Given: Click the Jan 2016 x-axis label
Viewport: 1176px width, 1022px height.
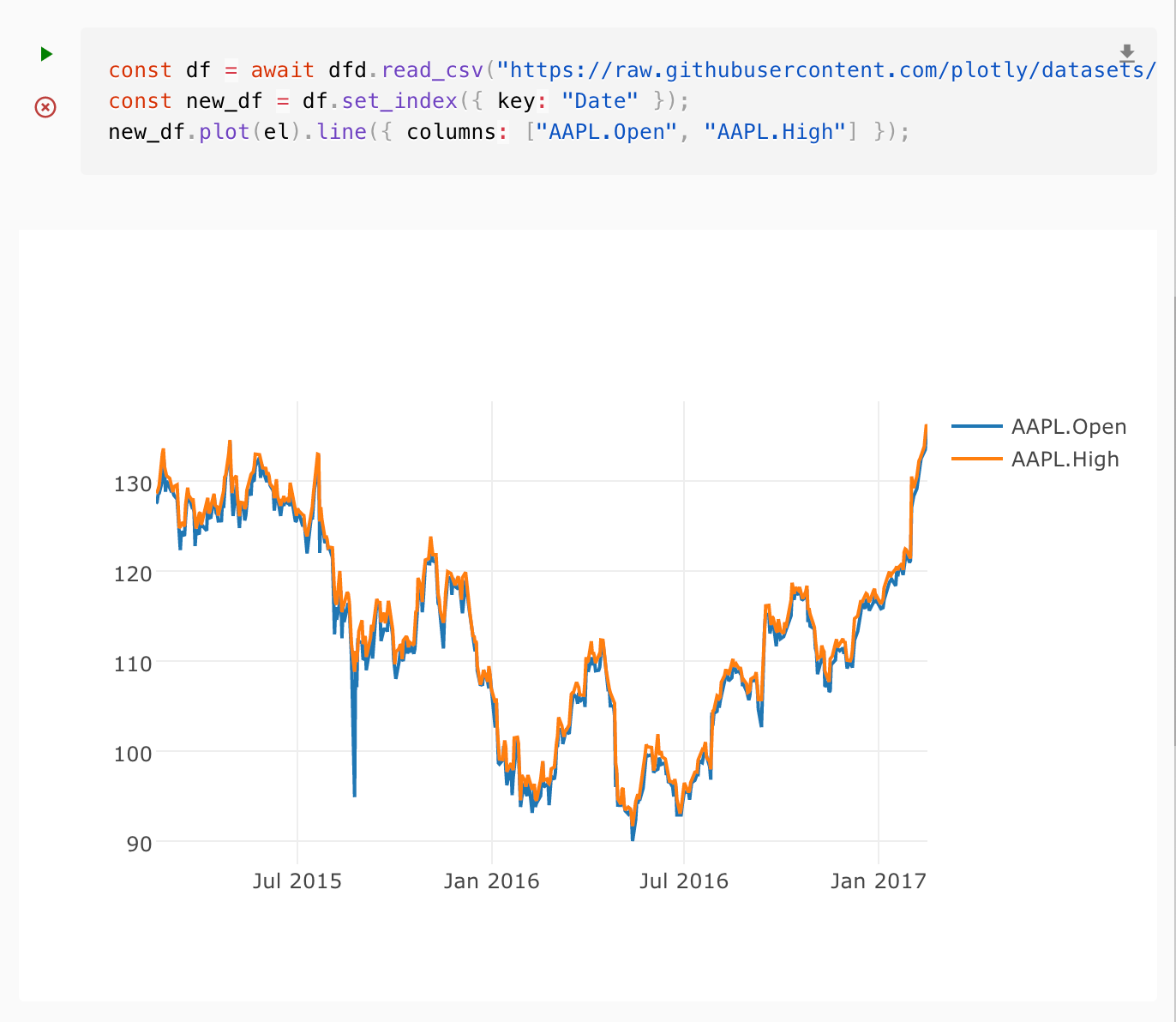Looking at the screenshot, I should (x=491, y=881).
